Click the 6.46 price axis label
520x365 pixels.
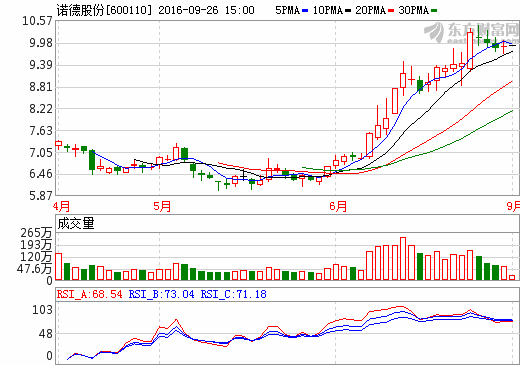coord(41,174)
